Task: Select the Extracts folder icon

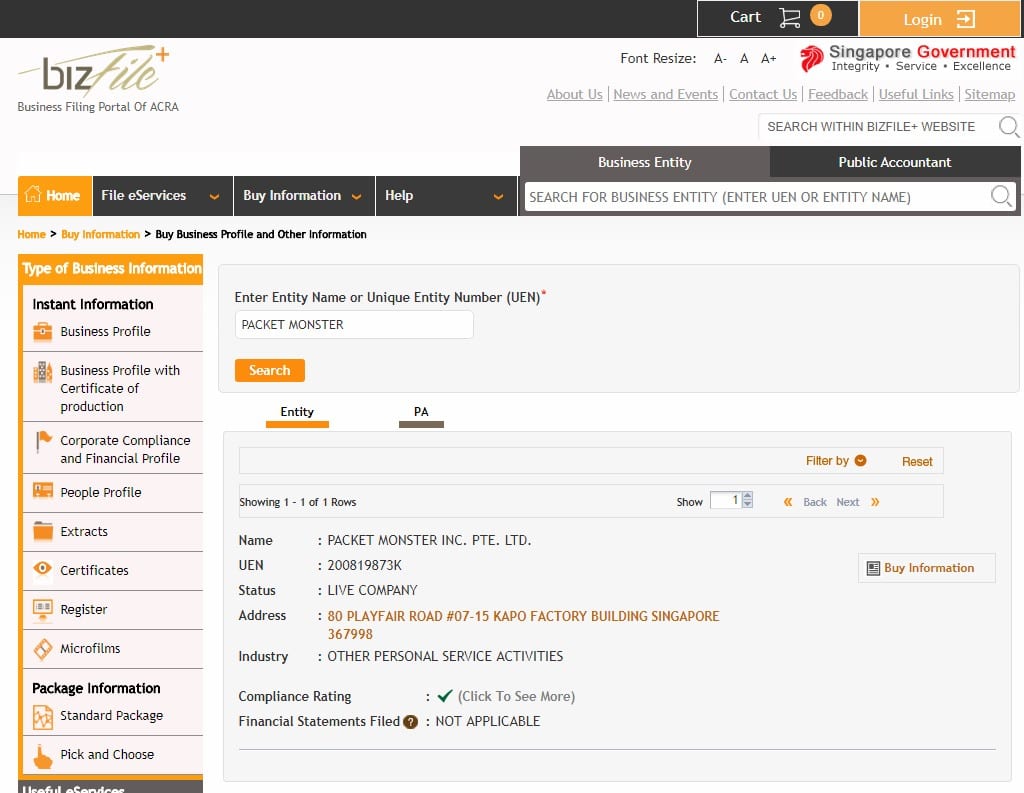Action: pyautogui.click(x=43, y=531)
